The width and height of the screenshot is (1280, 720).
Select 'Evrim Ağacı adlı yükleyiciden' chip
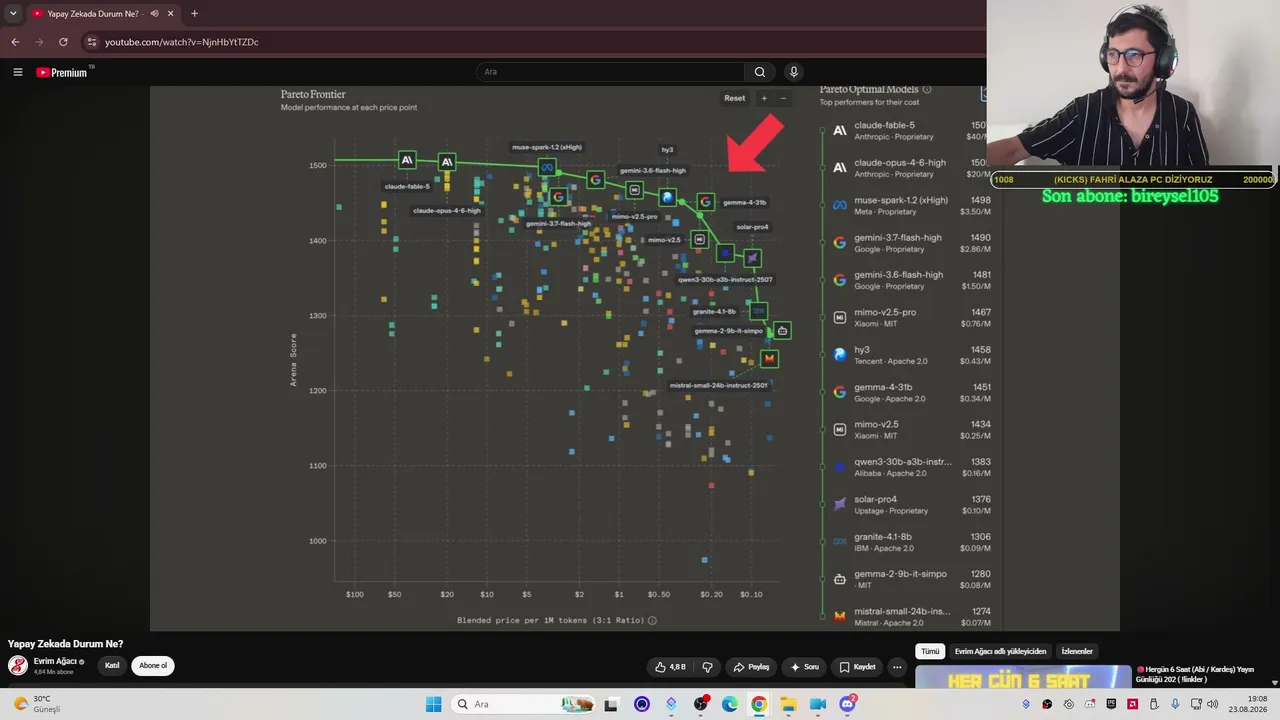[1000, 652]
